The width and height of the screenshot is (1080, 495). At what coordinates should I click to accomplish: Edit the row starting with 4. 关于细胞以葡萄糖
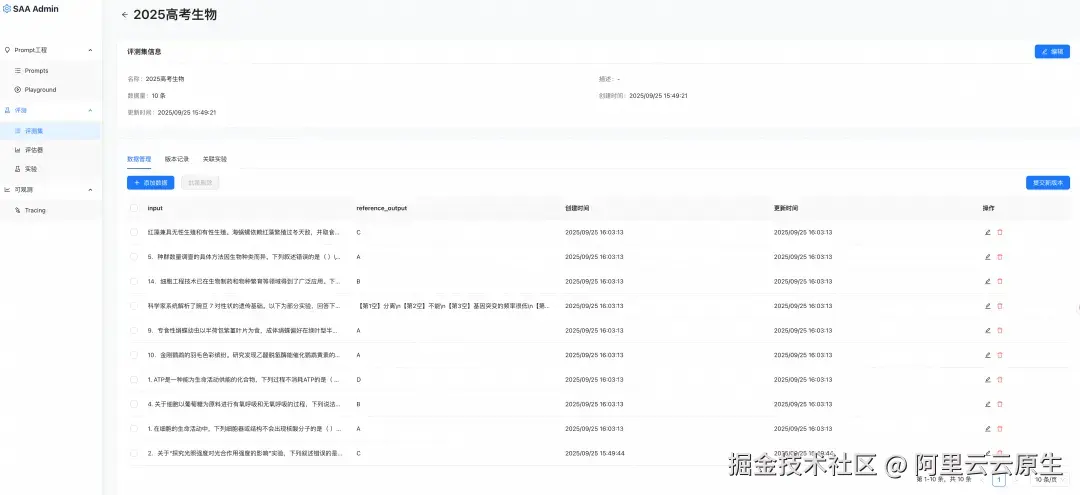pos(987,404)
